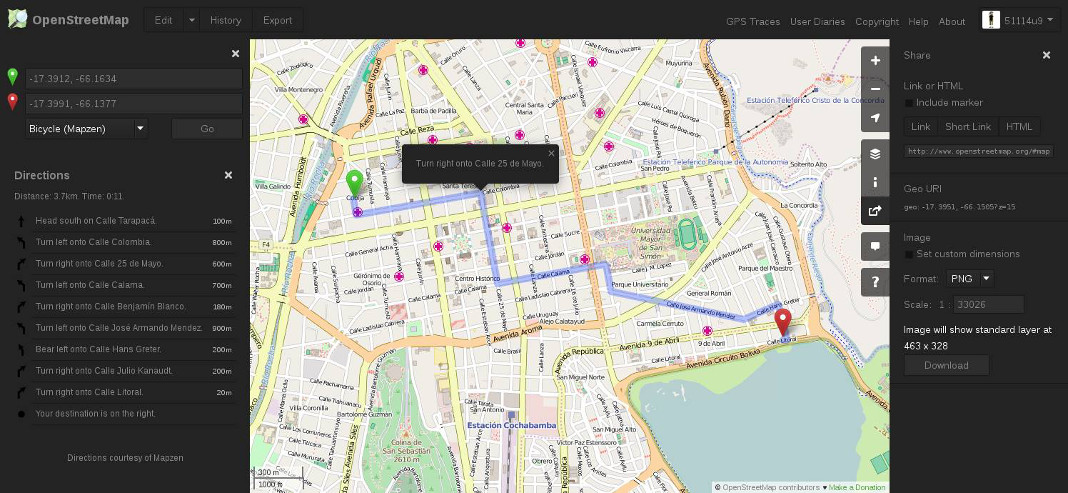This screenshot has height=493, width=1068.
Task: Open the About page
Action: tap(952, 22)
